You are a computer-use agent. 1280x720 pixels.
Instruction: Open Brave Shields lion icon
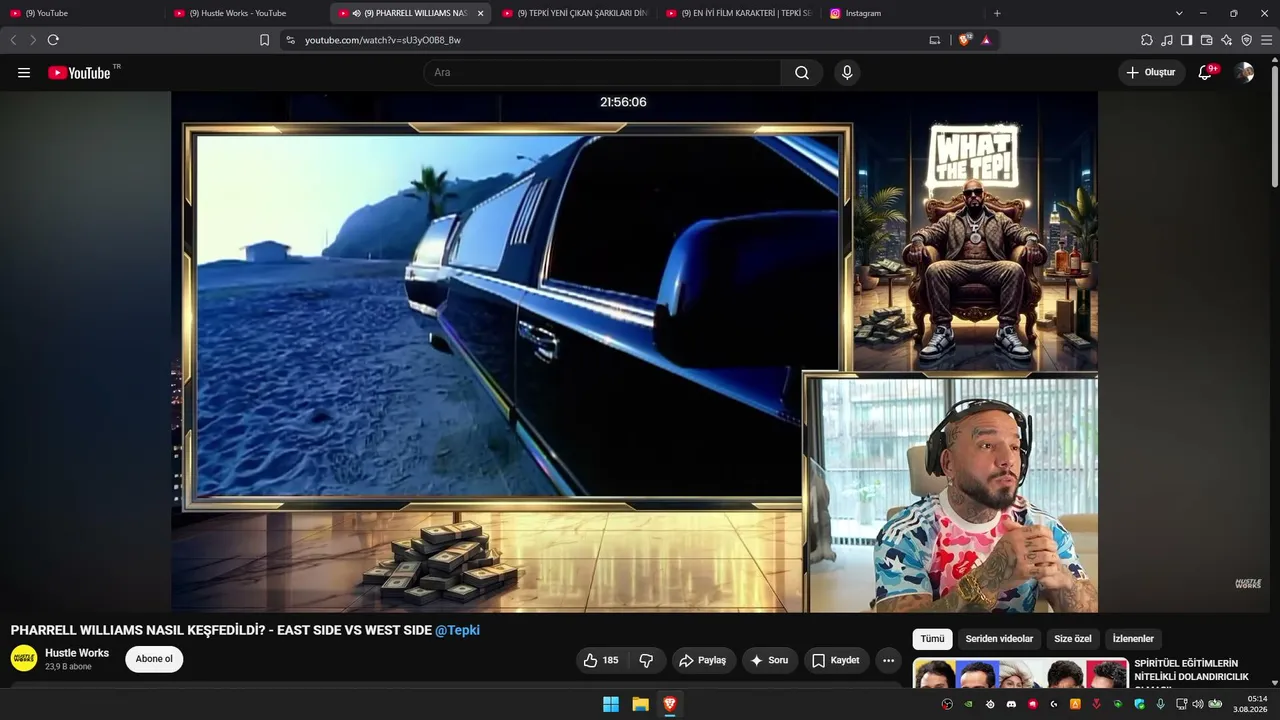pyautogui.click(x=965, y=40)
